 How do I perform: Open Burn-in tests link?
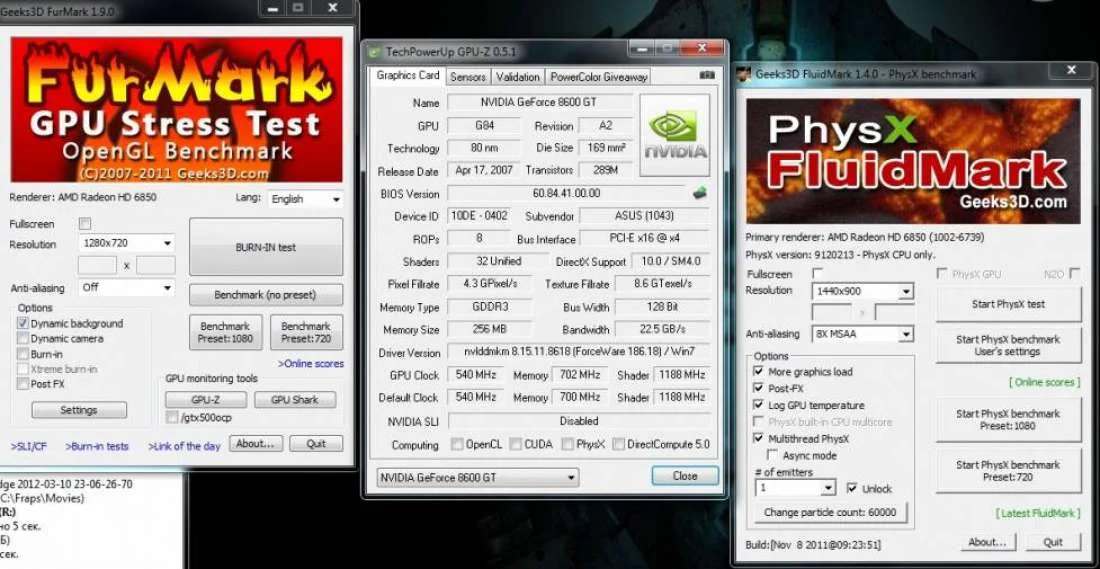click(97, 446)
